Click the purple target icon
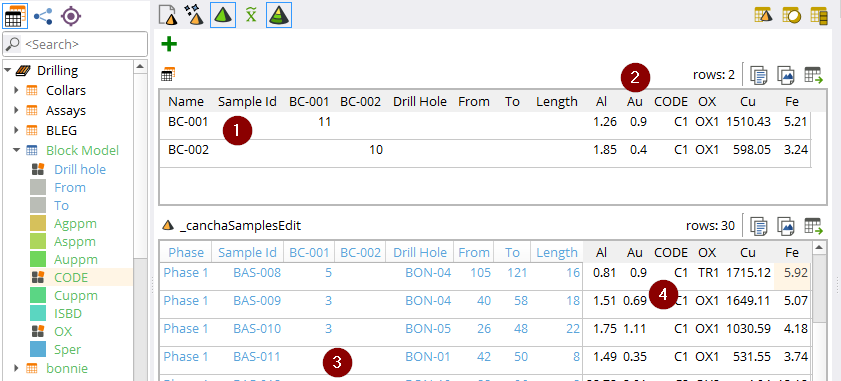The height and width of the screenshot is (381, 841). pos(70,16)
